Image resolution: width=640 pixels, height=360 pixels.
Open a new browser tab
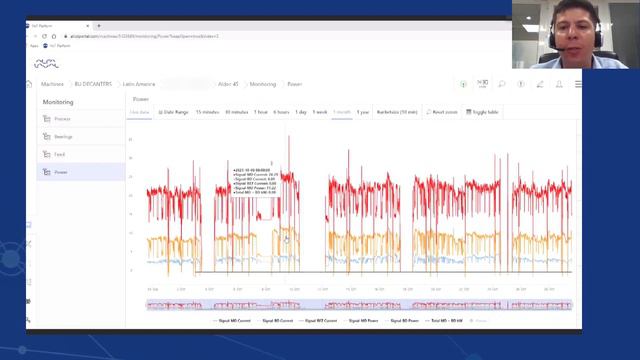99,26
